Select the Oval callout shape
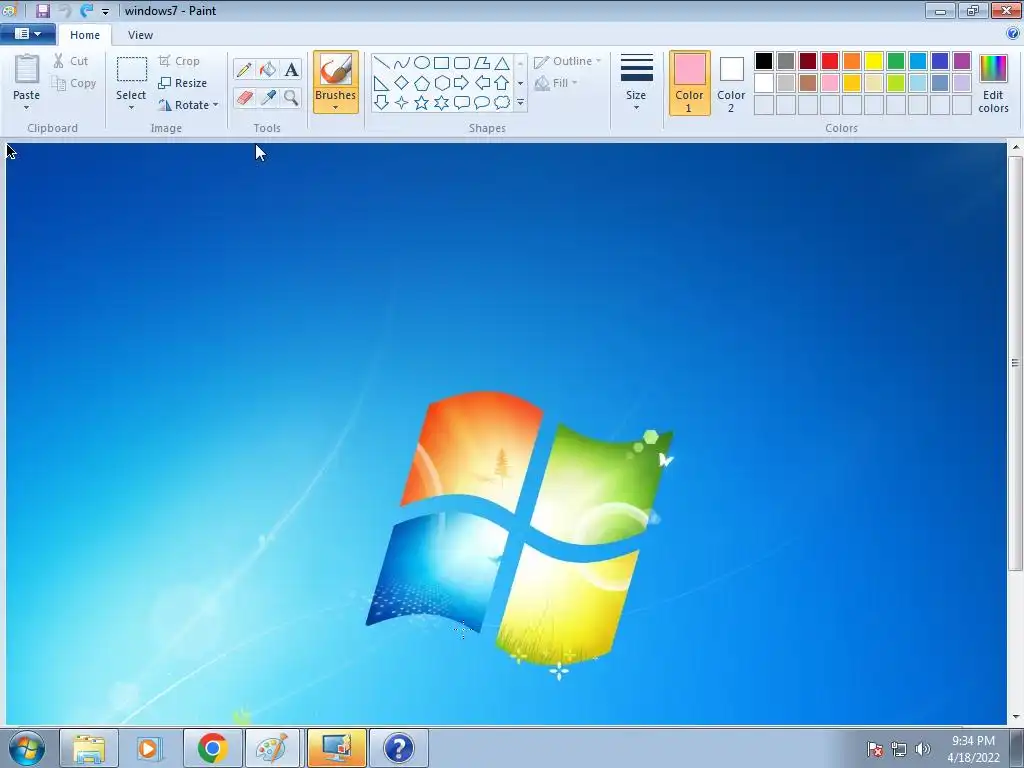 tap(482, 103)
